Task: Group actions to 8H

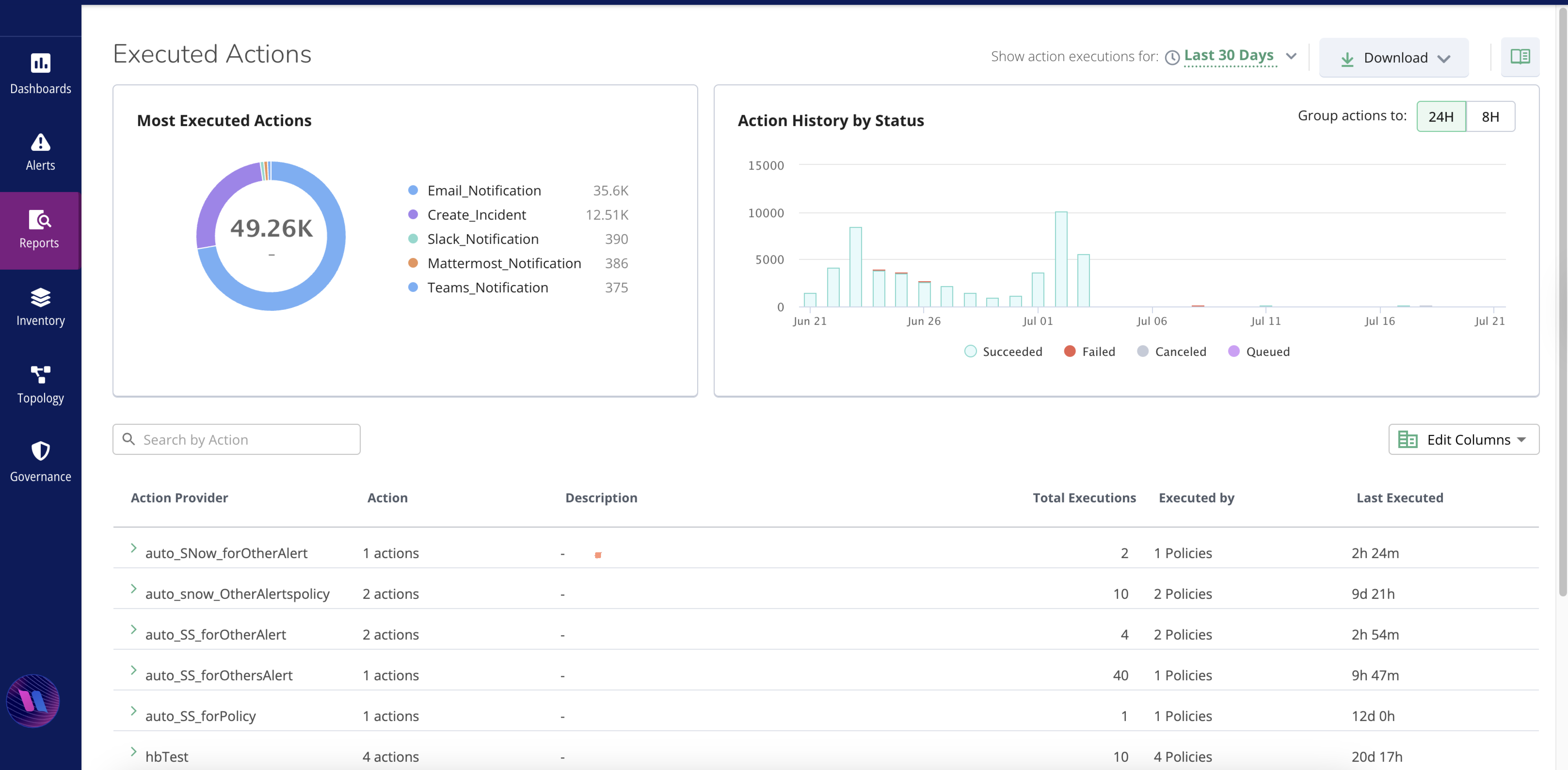Action: tap(1490, 116)
